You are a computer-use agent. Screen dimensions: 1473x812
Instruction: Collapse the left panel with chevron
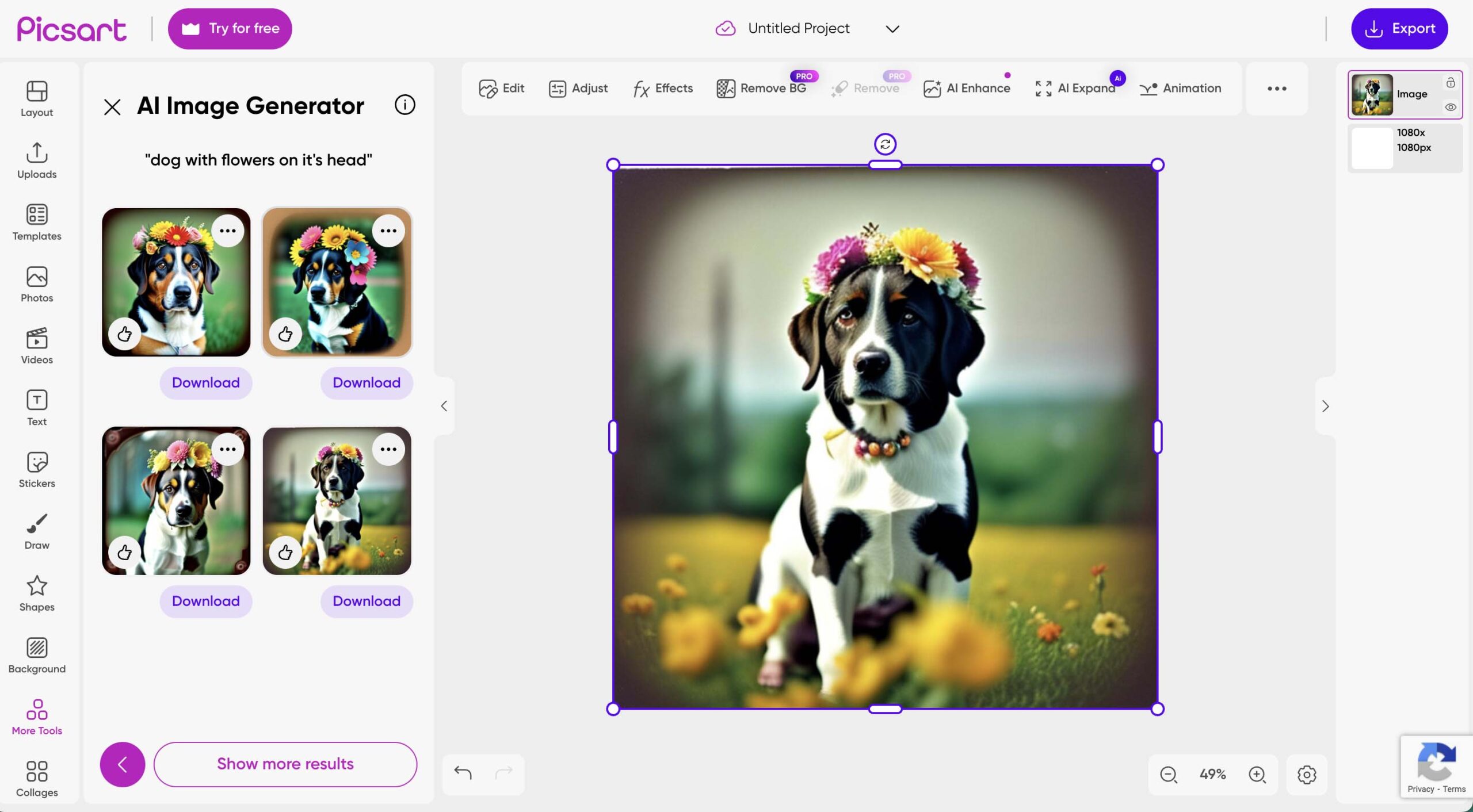[x=444, y=406]
